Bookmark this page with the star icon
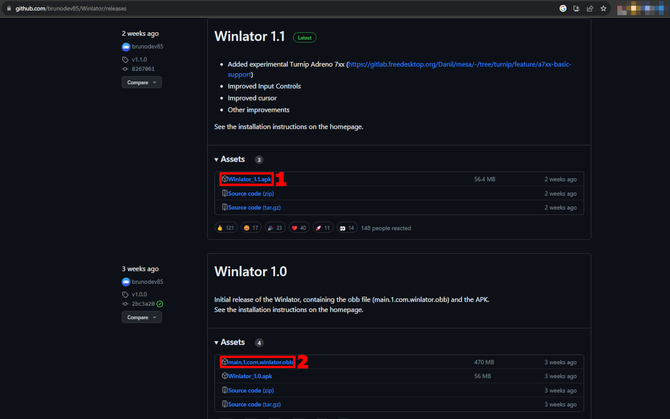 [603, 9]
